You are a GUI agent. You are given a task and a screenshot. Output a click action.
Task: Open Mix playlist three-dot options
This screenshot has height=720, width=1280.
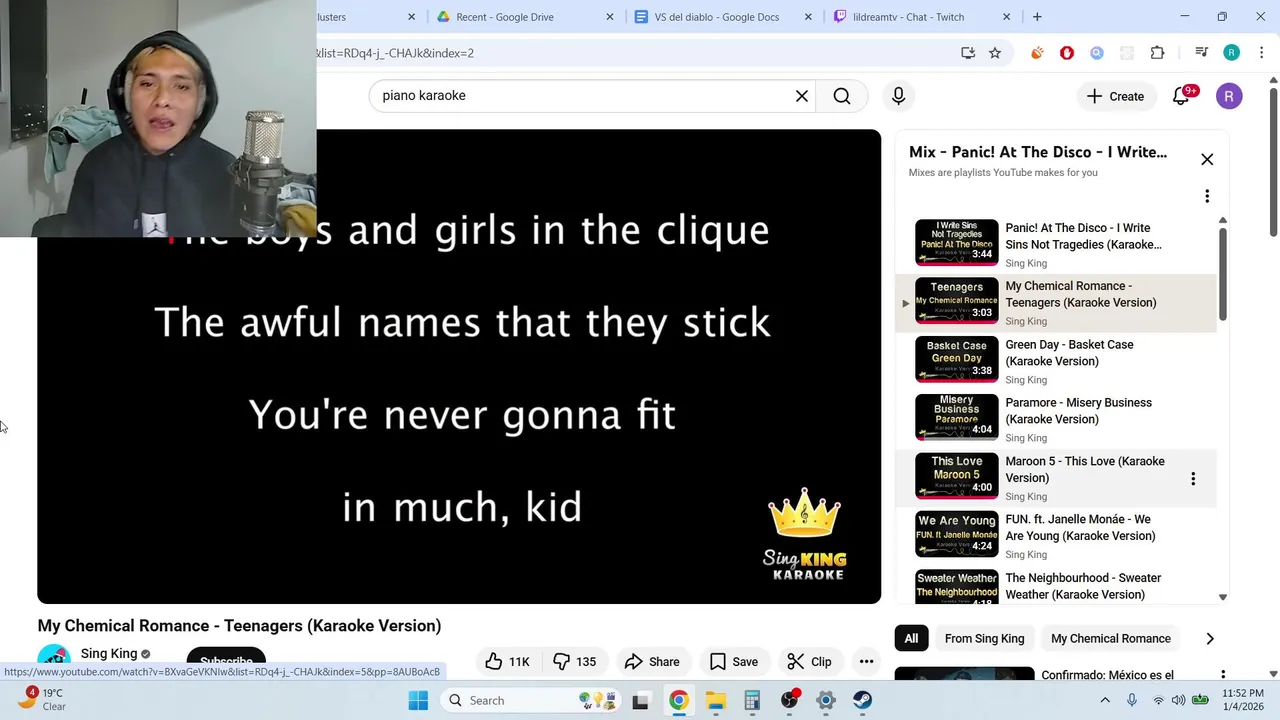[1207, 196]
